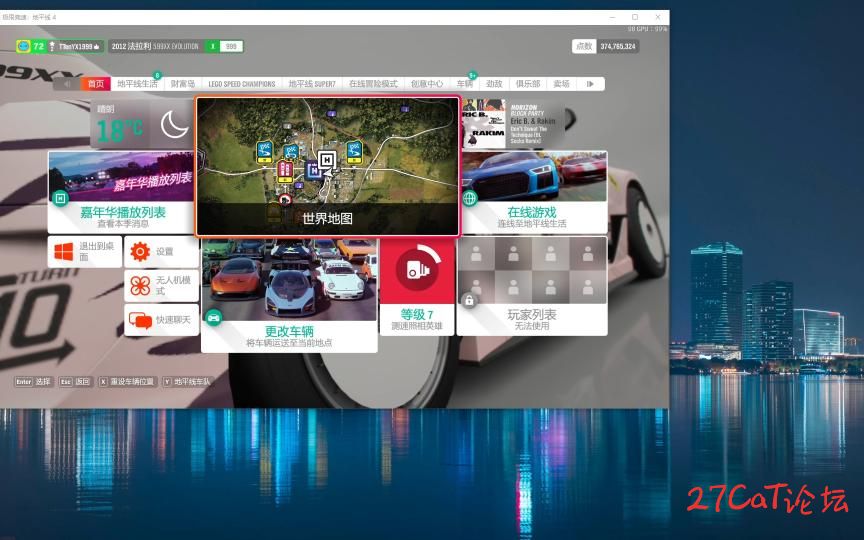Click the 2012 法拉利 599XX Evolution label
864x540 pixels.
point(155,46)
